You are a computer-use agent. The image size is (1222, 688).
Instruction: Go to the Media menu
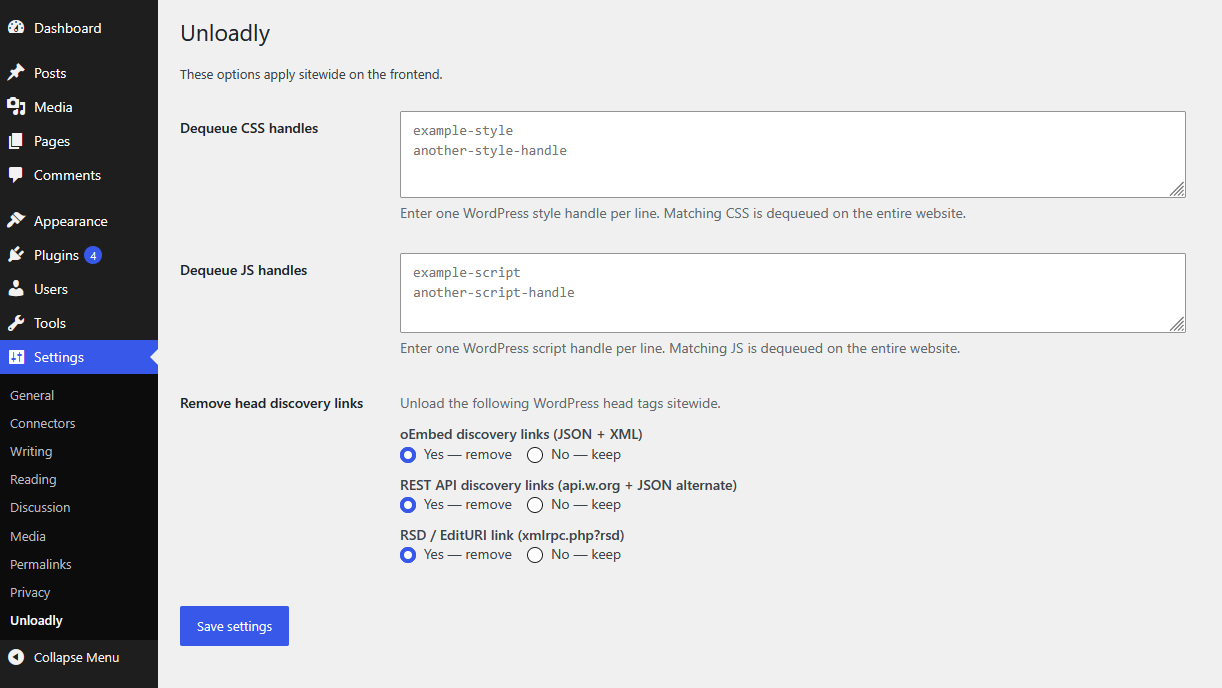point(79,107)
